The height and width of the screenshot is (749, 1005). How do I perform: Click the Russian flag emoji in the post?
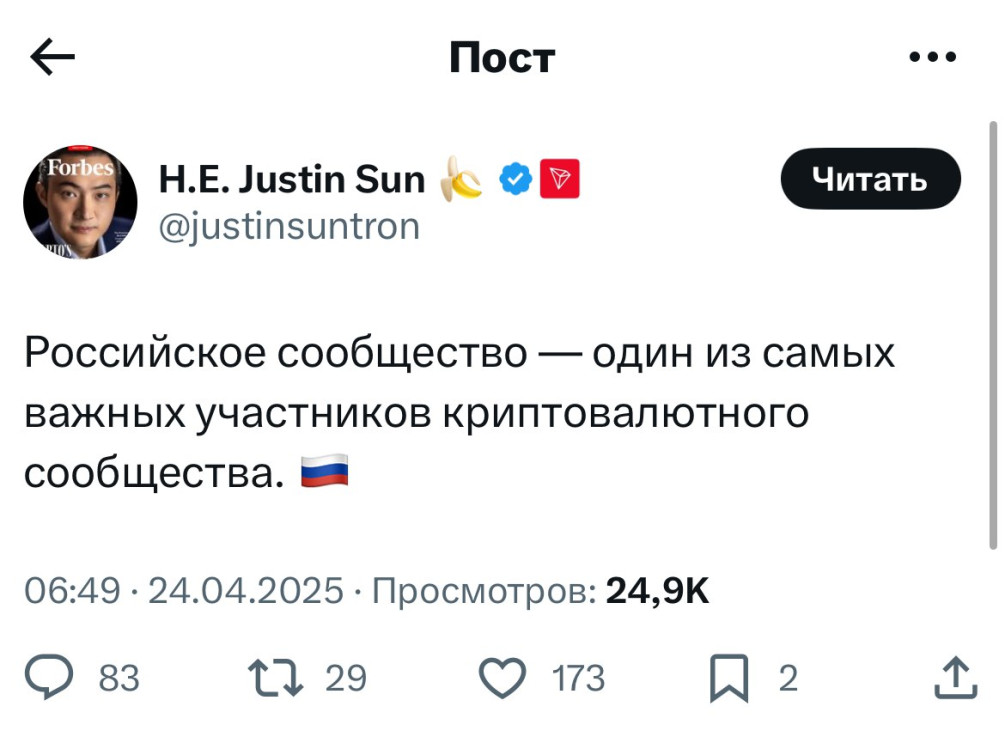tap(325, 470)
